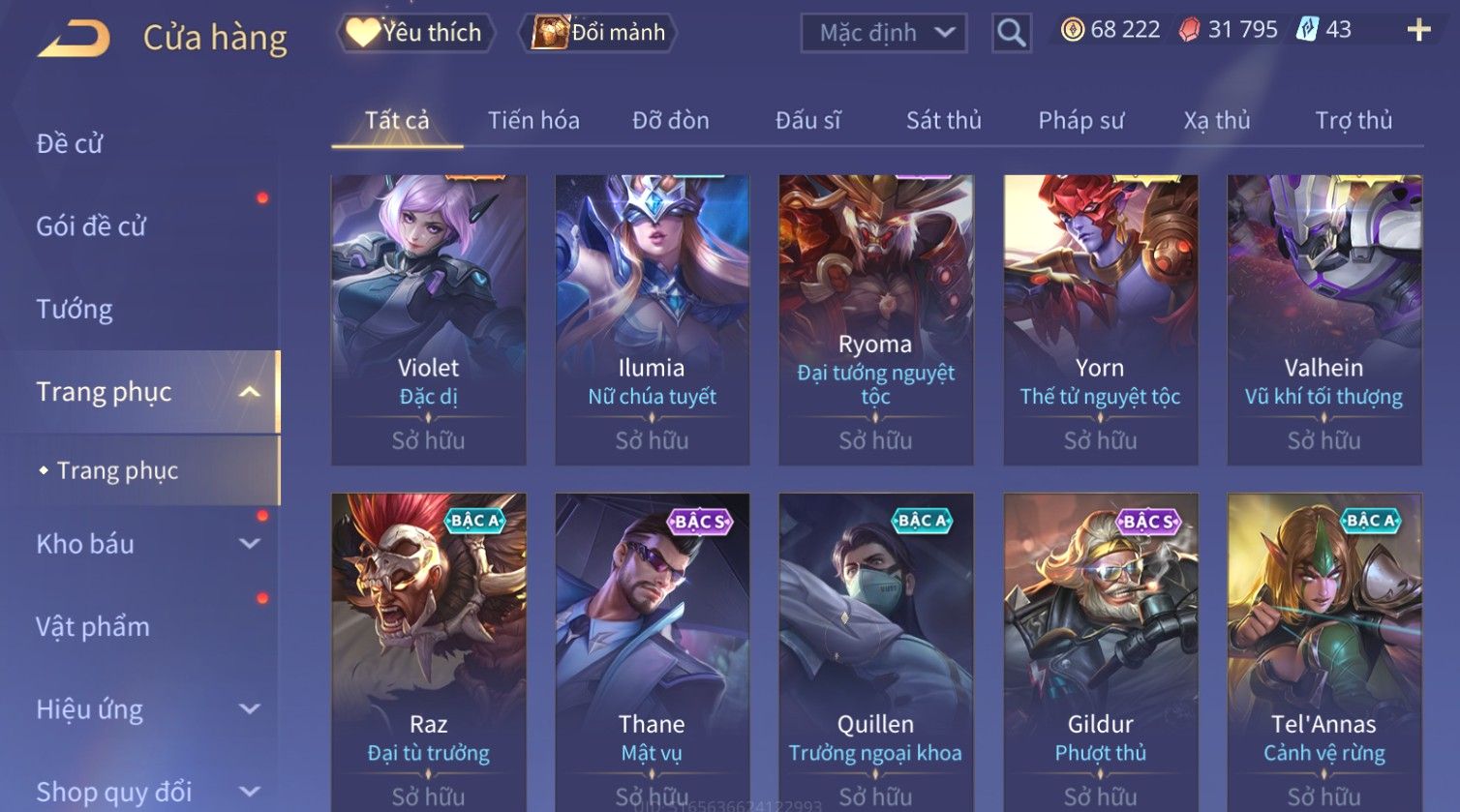Expand the Hiệu ứng sidebar section

coord(249,709)
